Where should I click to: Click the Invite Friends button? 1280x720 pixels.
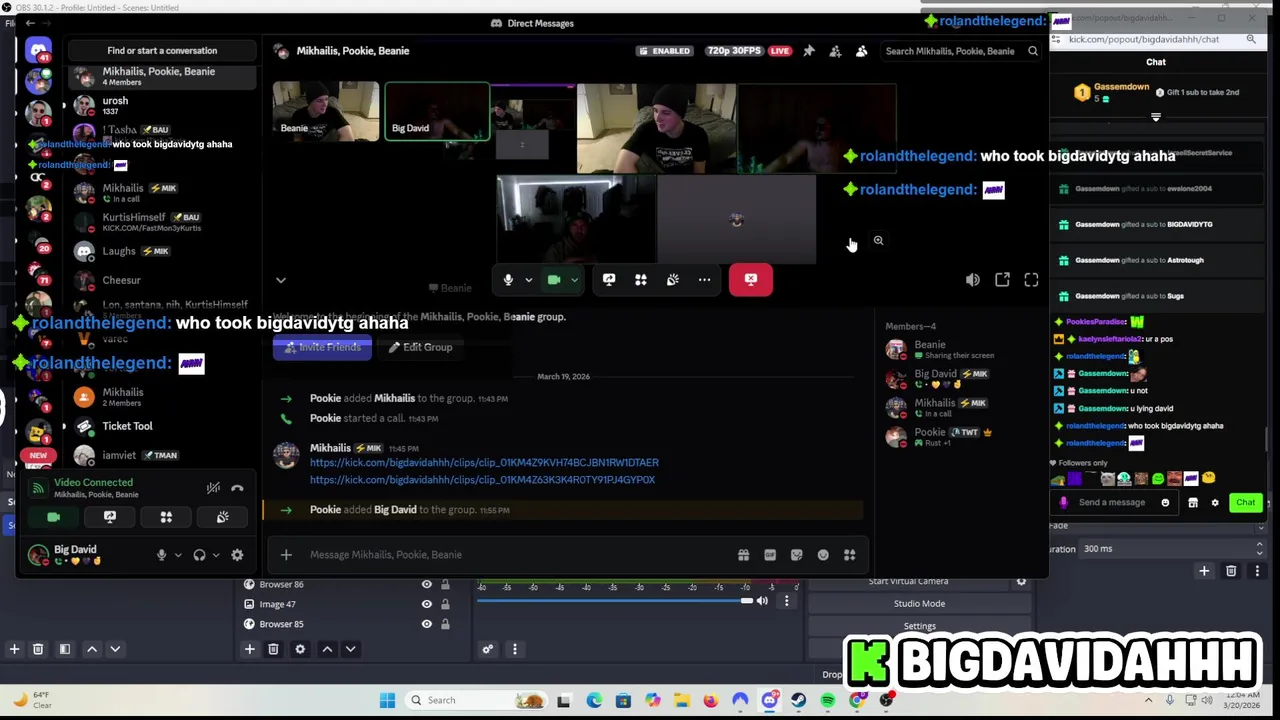pos(322,347)
